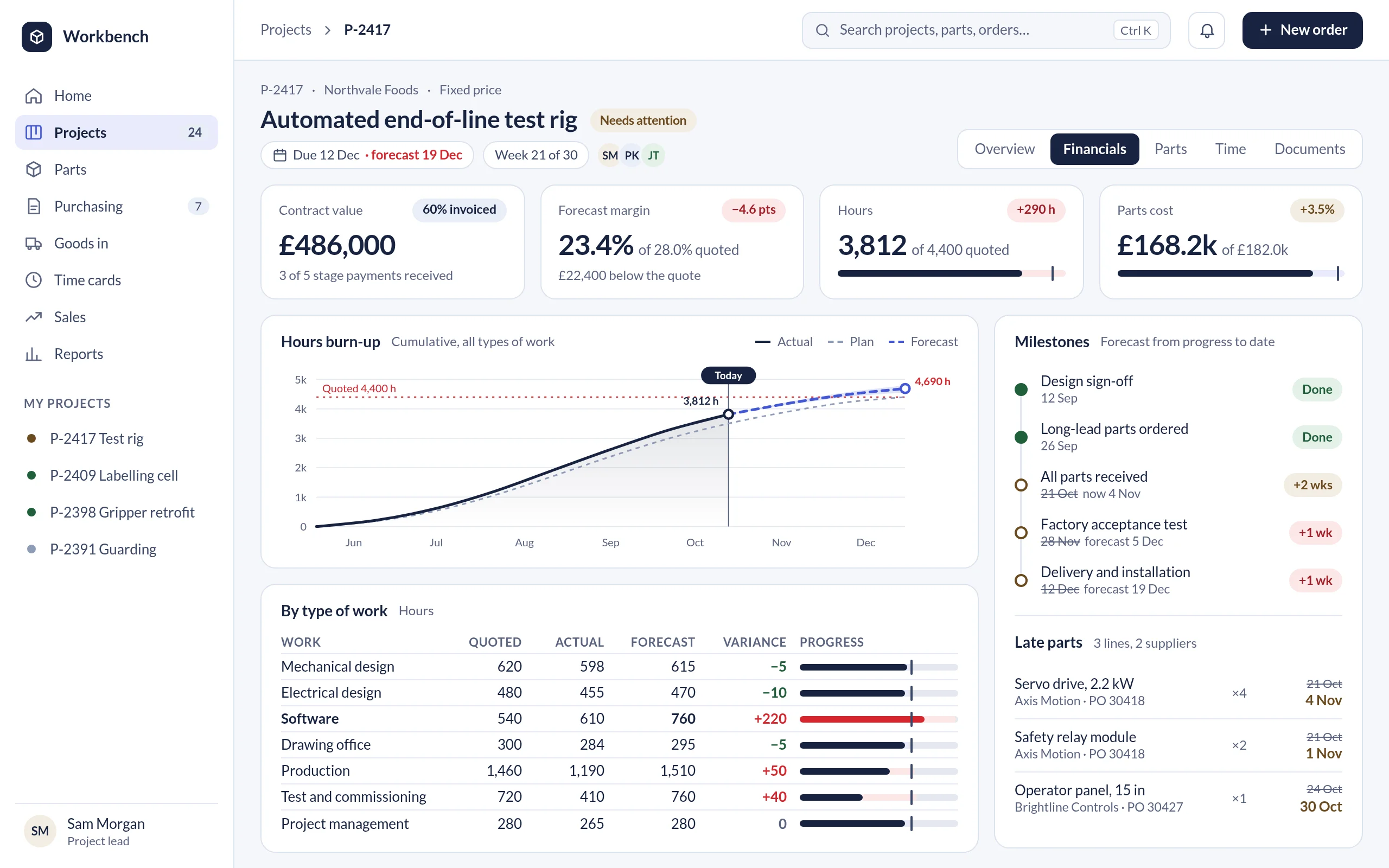This screenshot has width=1389, height=868.
Task: Open Home via its house icon
Action: (34, 96)
